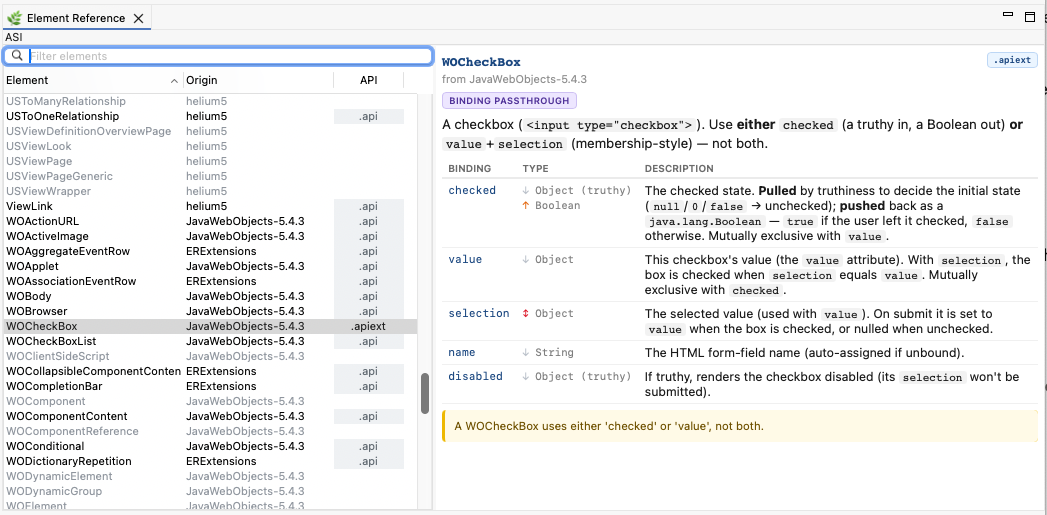This screenshot has width=1047, height=515.
Task: Click the 'from JavaWebObjects-5.4.3' subtitle
Action: [514, 79]
